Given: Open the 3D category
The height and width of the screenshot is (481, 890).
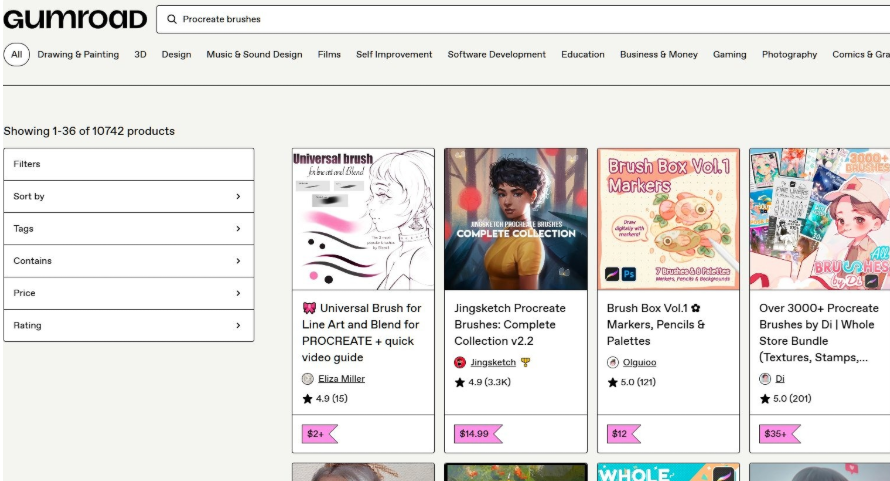Looking at the screenshot, I should (x=140, y=55).
